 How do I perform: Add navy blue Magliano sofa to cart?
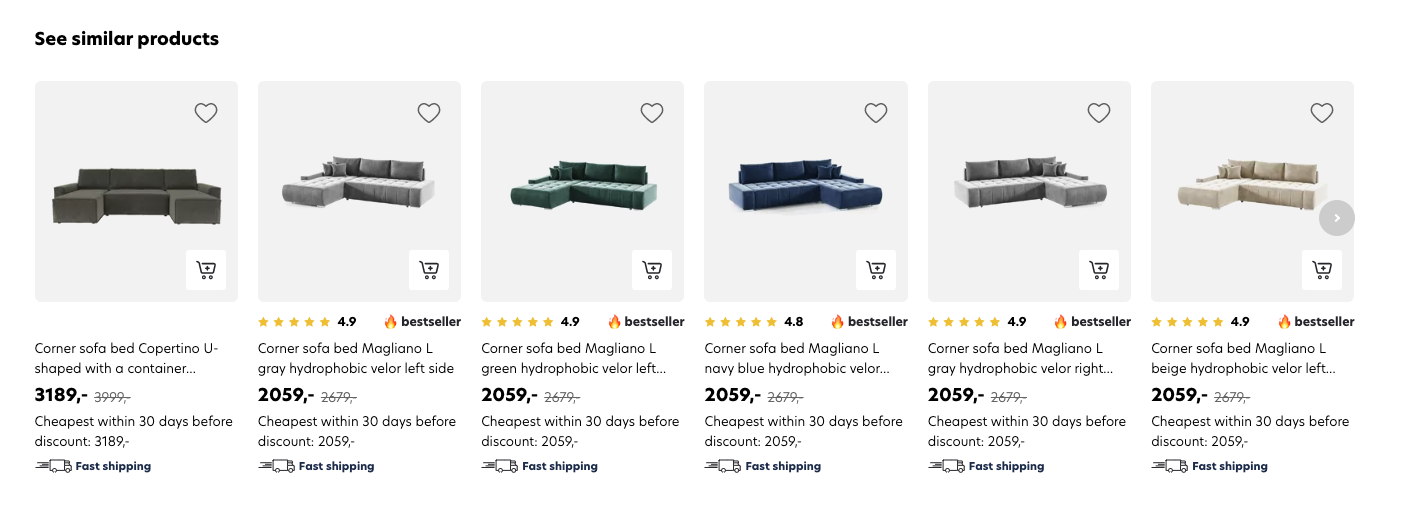pyautogui.click(x=876, y=270)
